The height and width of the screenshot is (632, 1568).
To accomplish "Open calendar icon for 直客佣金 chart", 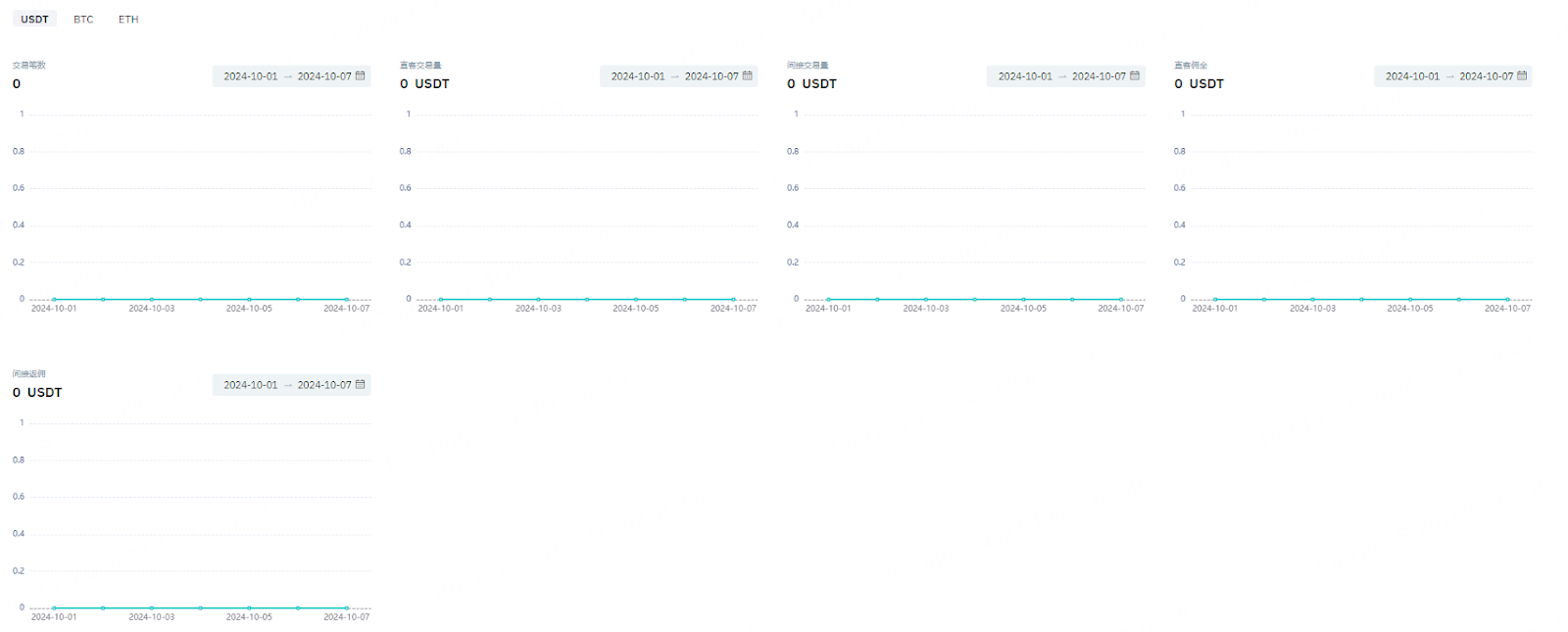I will pyautogui.click(x=1522, y=75).
